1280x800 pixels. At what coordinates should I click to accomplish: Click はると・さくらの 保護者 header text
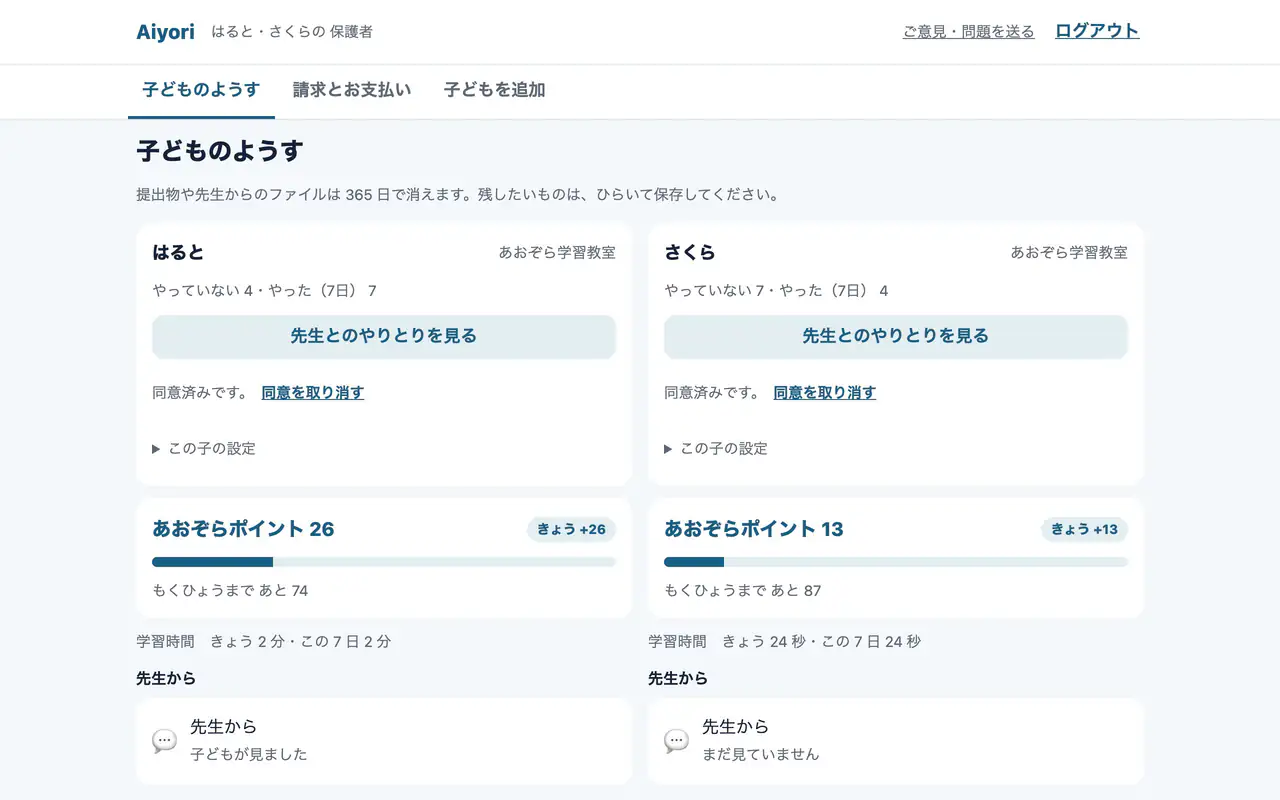(x=292, y=32)
